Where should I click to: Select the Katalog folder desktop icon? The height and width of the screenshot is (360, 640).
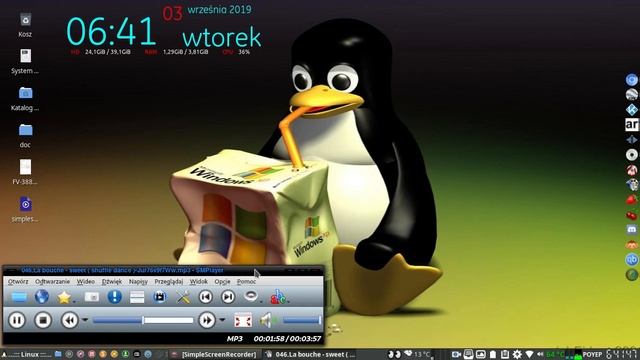[25, 99]
